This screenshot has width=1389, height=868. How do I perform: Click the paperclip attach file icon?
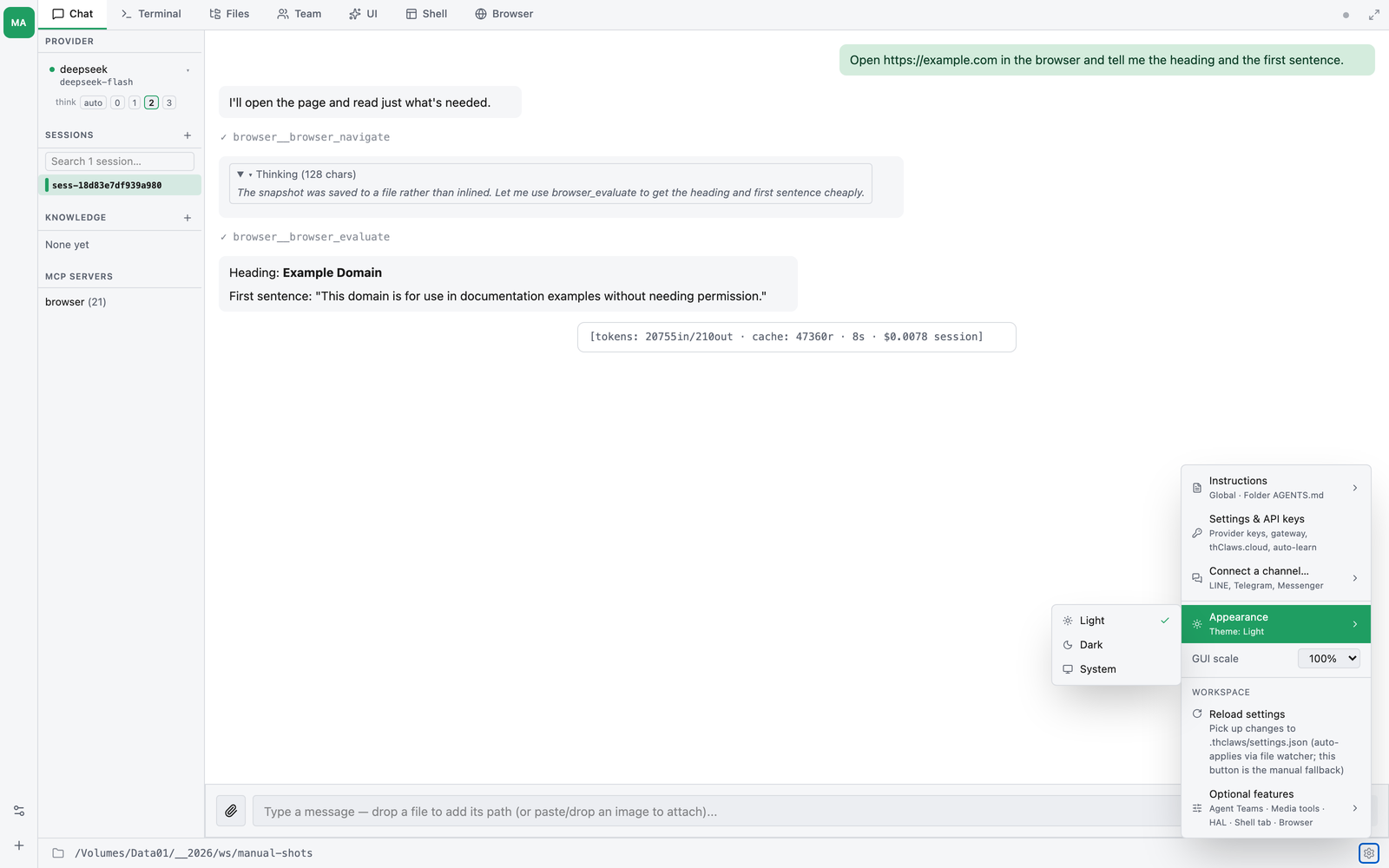(231, 811)
